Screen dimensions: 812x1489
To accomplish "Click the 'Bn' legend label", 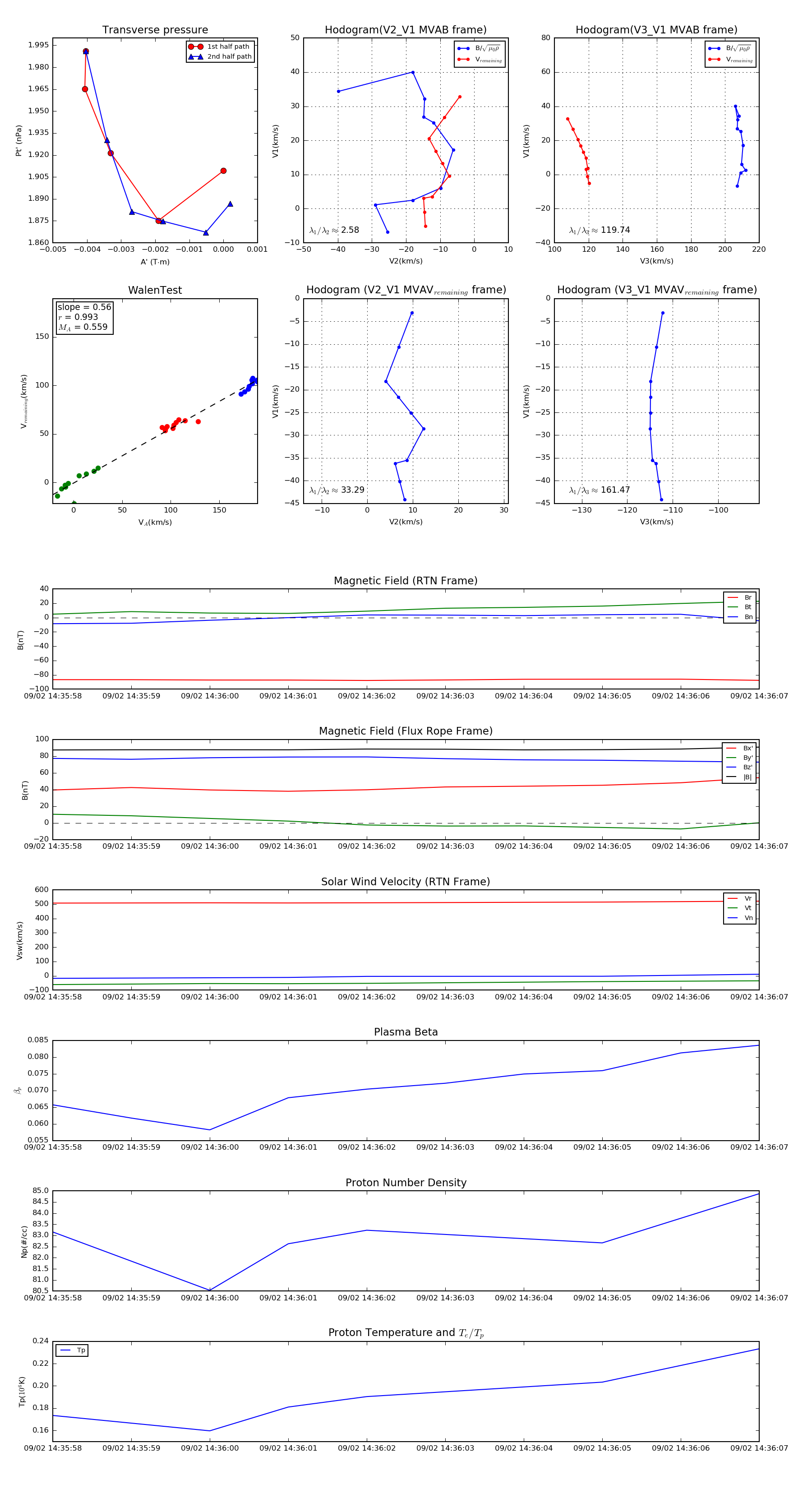I will click(x=748, y=617).
